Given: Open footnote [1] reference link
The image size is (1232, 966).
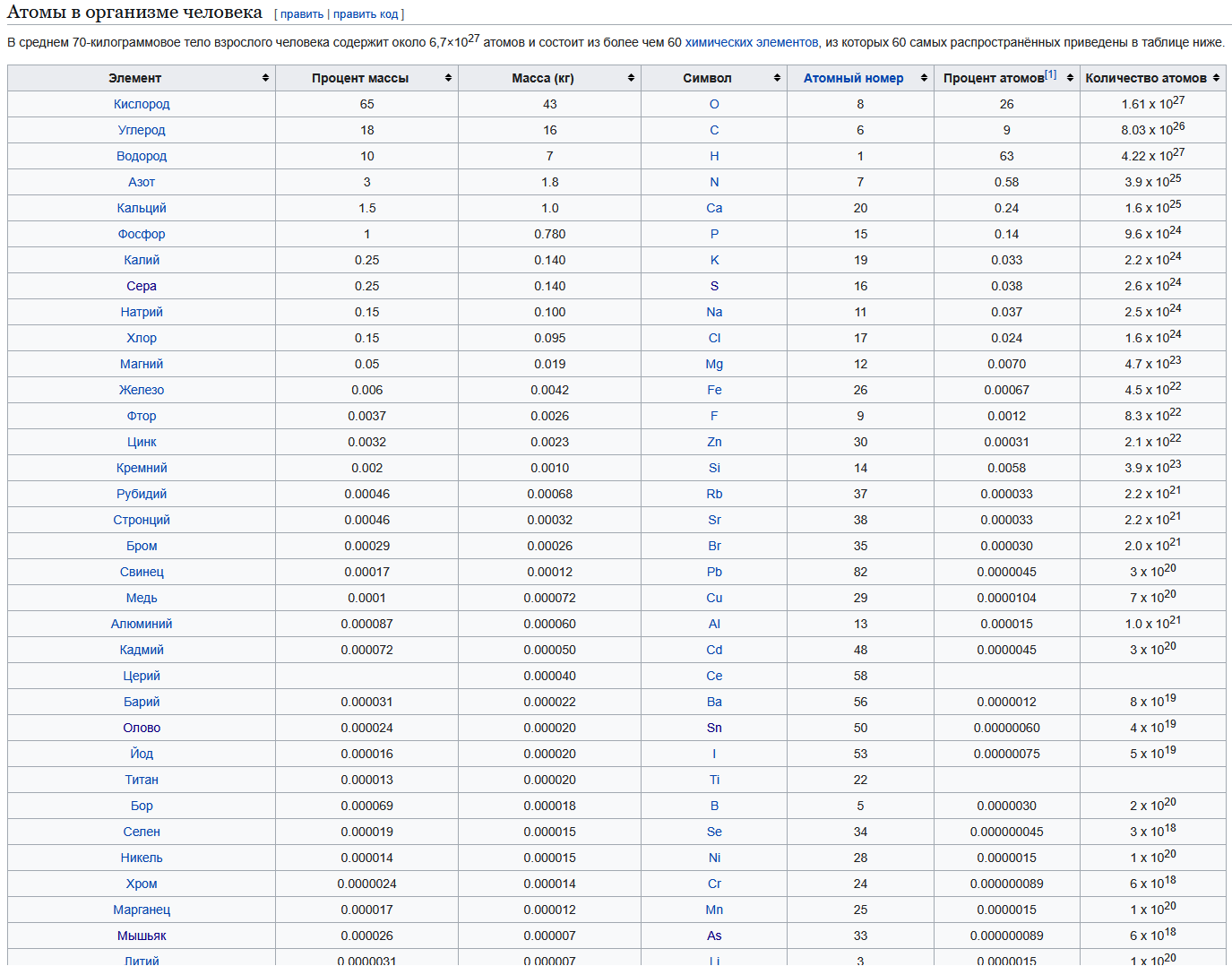Looking at the screenshot, I should point(1050,74).
